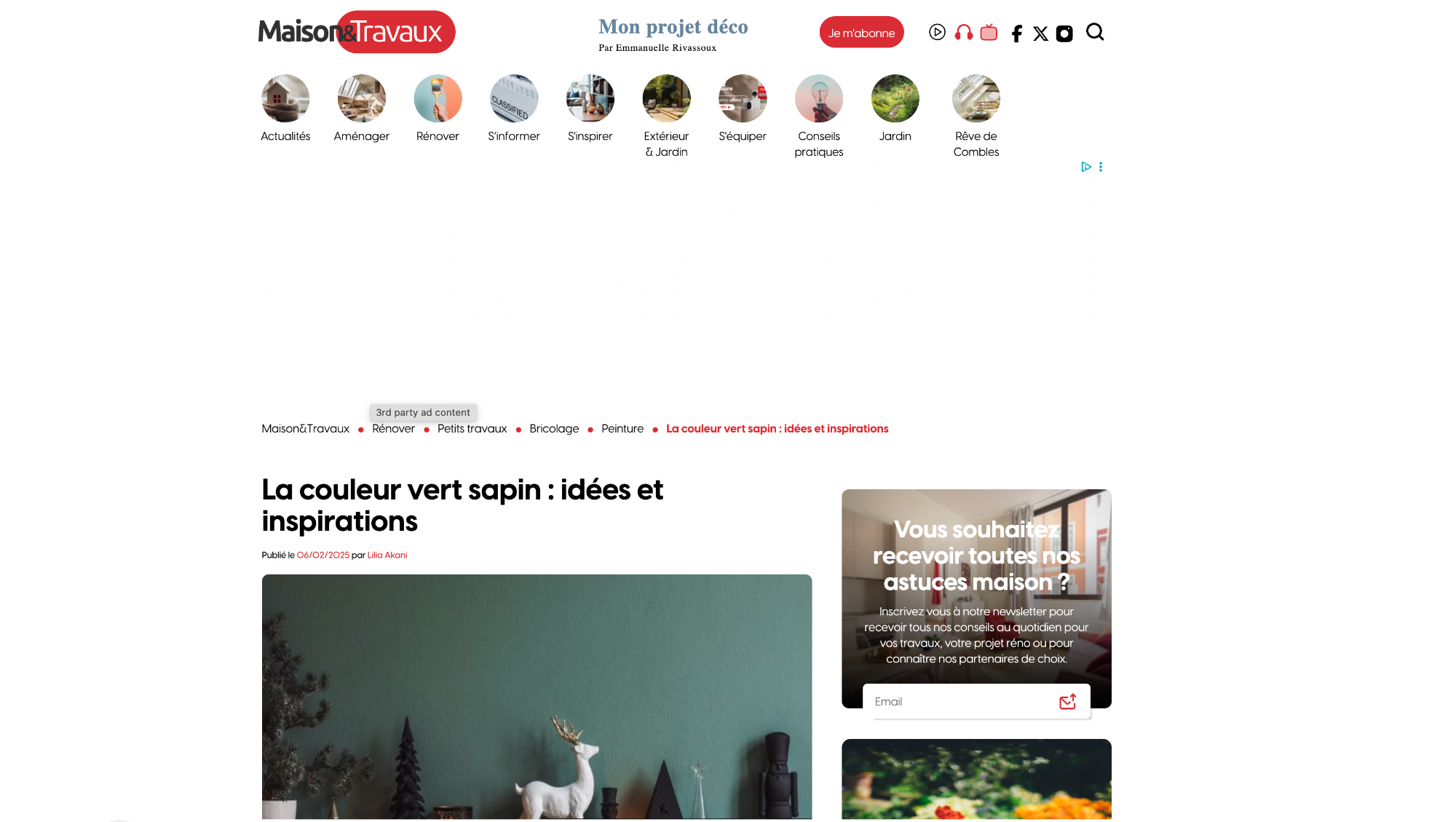Open the Instagram icon
This screenshot has width=1456, height=822.
pyautogui.click(x=1064, y=33)
